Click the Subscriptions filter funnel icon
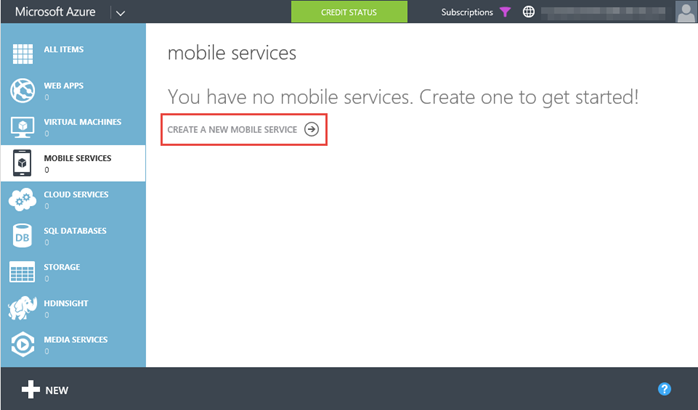This screenshot has width=698, height=410. [x=505, y=12]
